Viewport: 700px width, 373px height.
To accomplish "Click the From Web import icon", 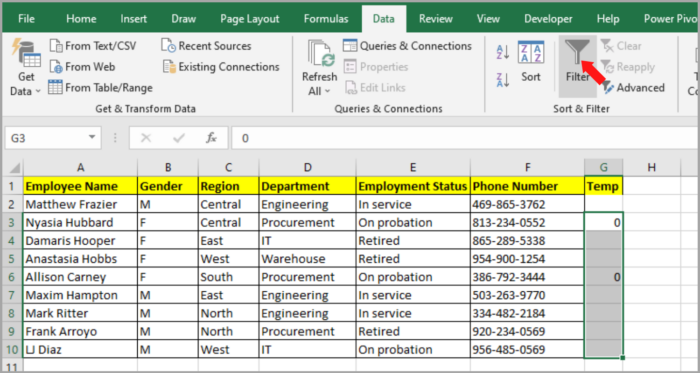I will [x=56, y=67].
